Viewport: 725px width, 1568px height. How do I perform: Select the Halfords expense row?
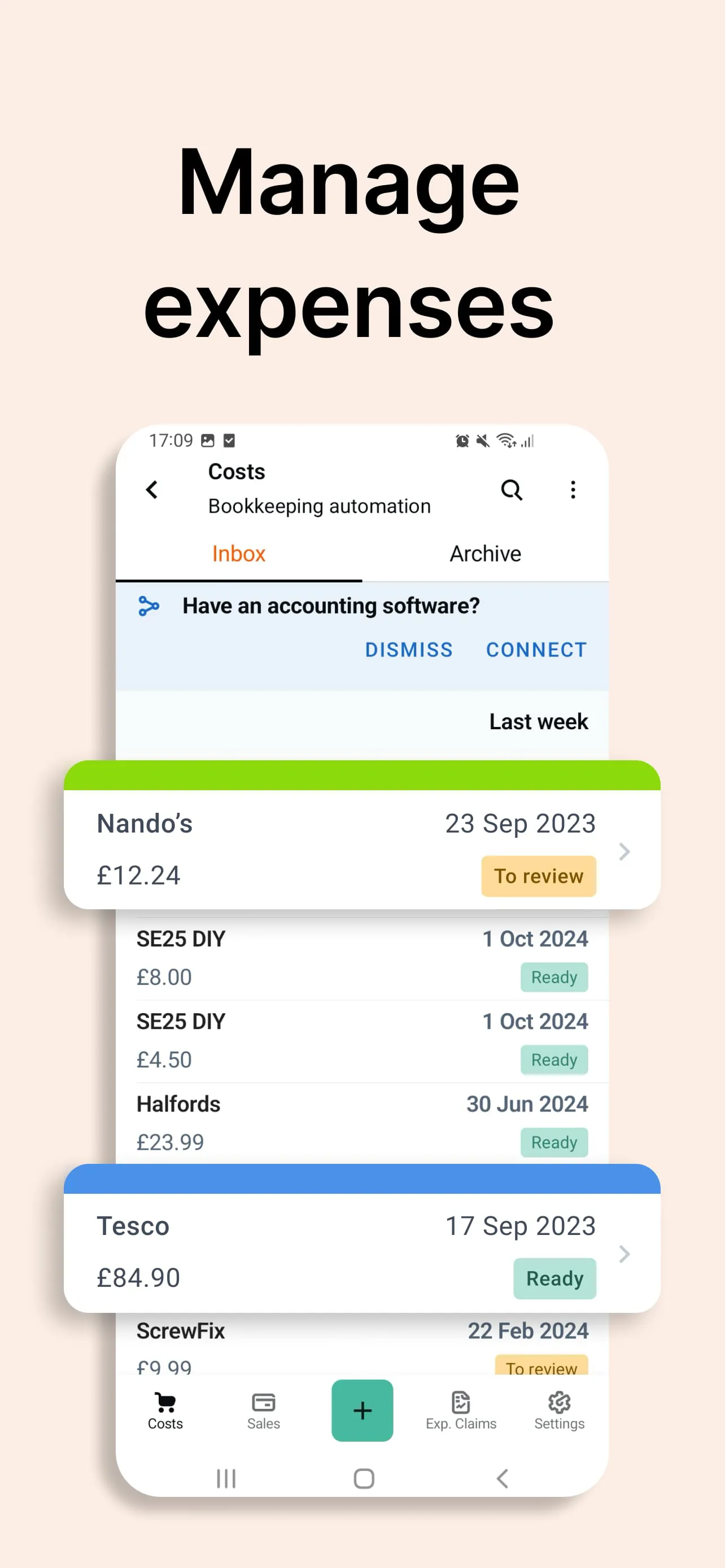(362, 1122)
